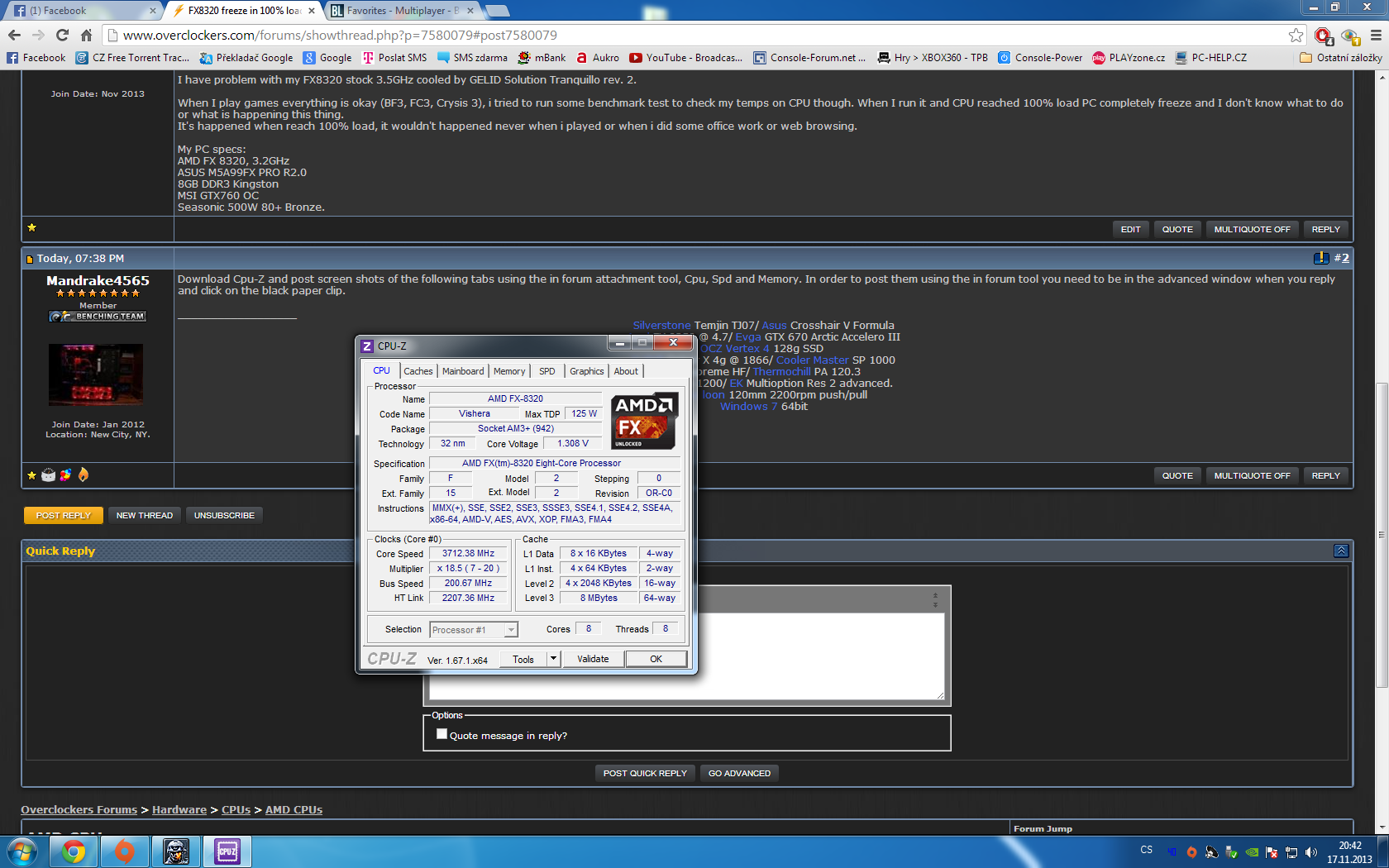Viewport: 1389px width, 868px height.
Task: Click the page vertical scrollbar thumb
Action: tap(1382, 536)
